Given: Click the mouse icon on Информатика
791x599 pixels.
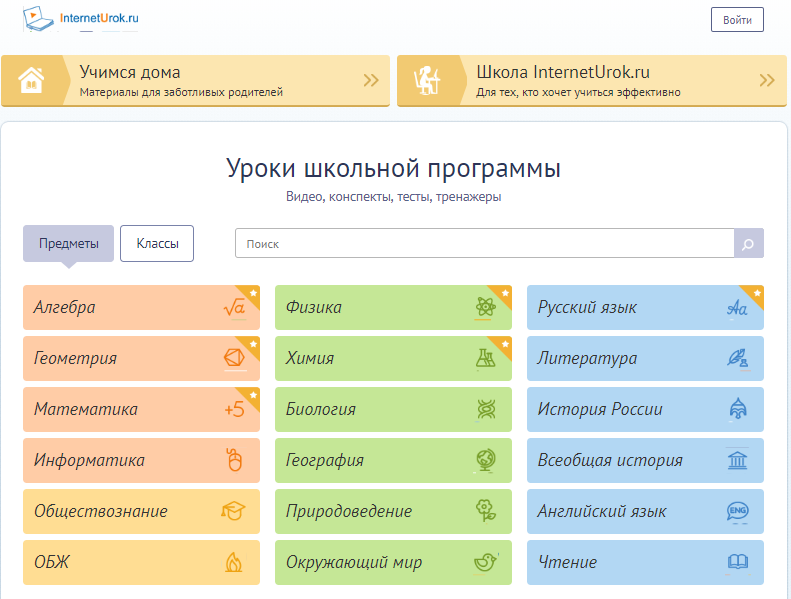Looking at the screenshot, I should 235,460.
